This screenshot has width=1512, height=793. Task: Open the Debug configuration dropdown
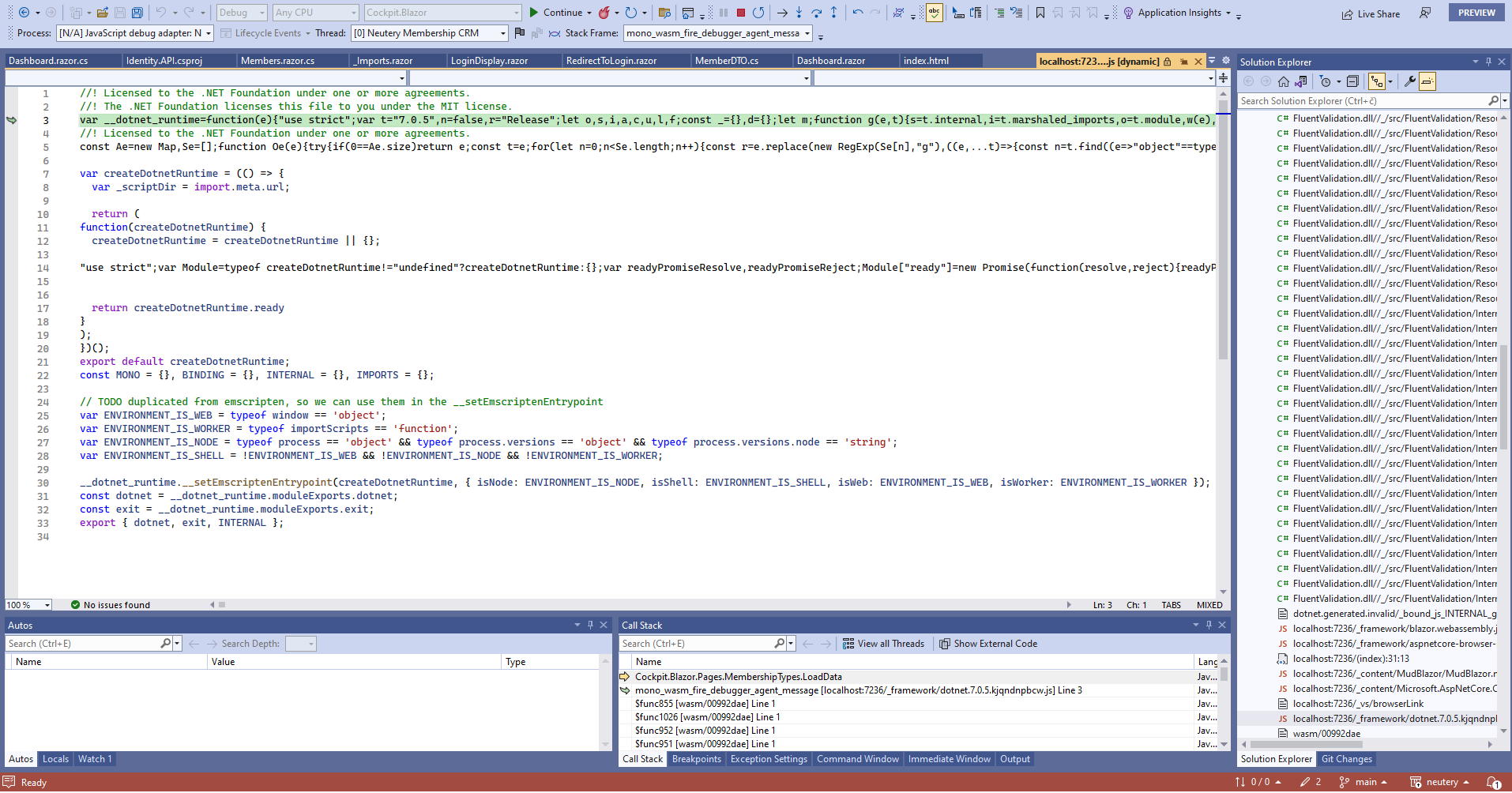pos(241,13)
